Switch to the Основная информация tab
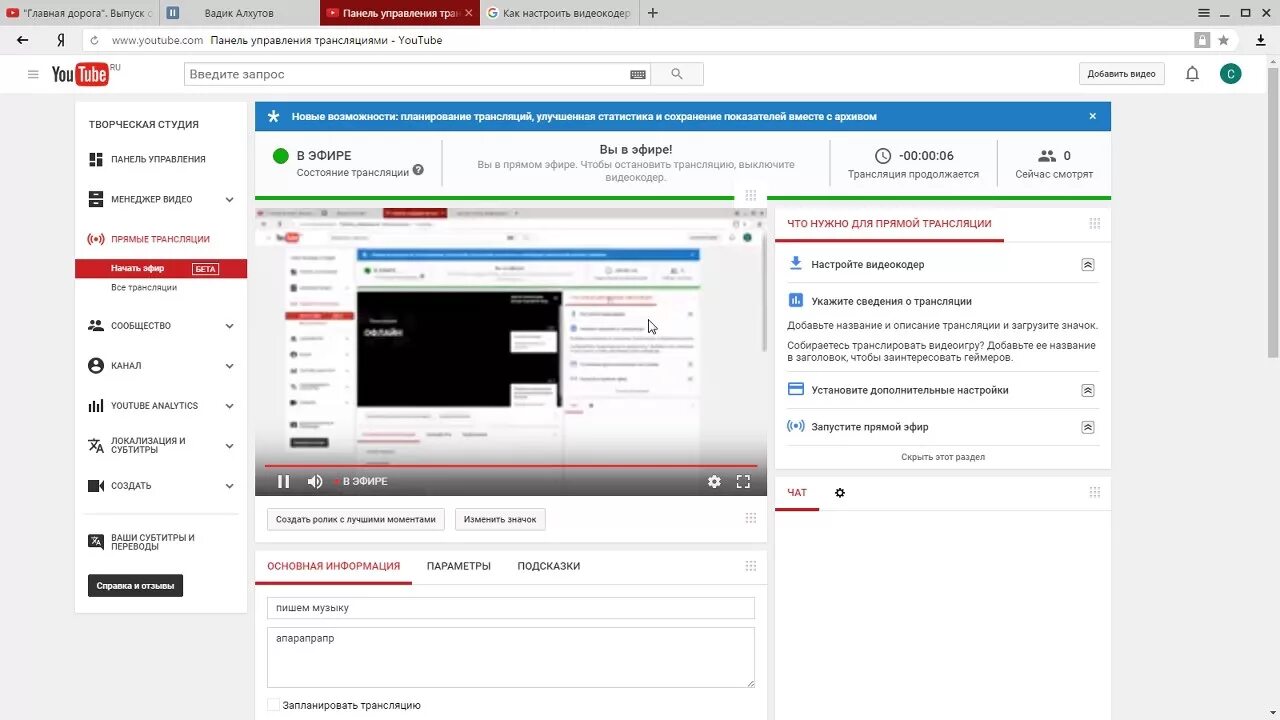The height and width of the screenshot is (720, 1280). [x=333, y=566]
